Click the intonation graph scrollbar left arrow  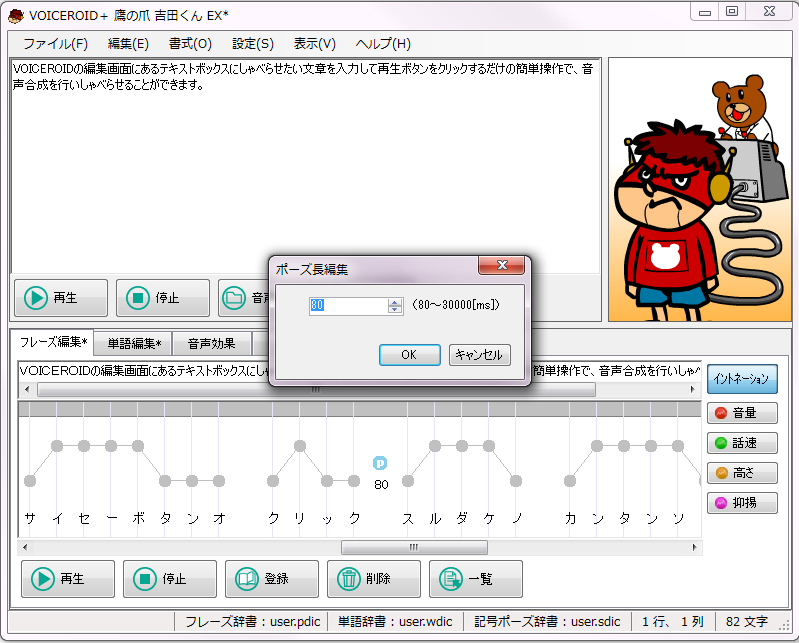25,548
